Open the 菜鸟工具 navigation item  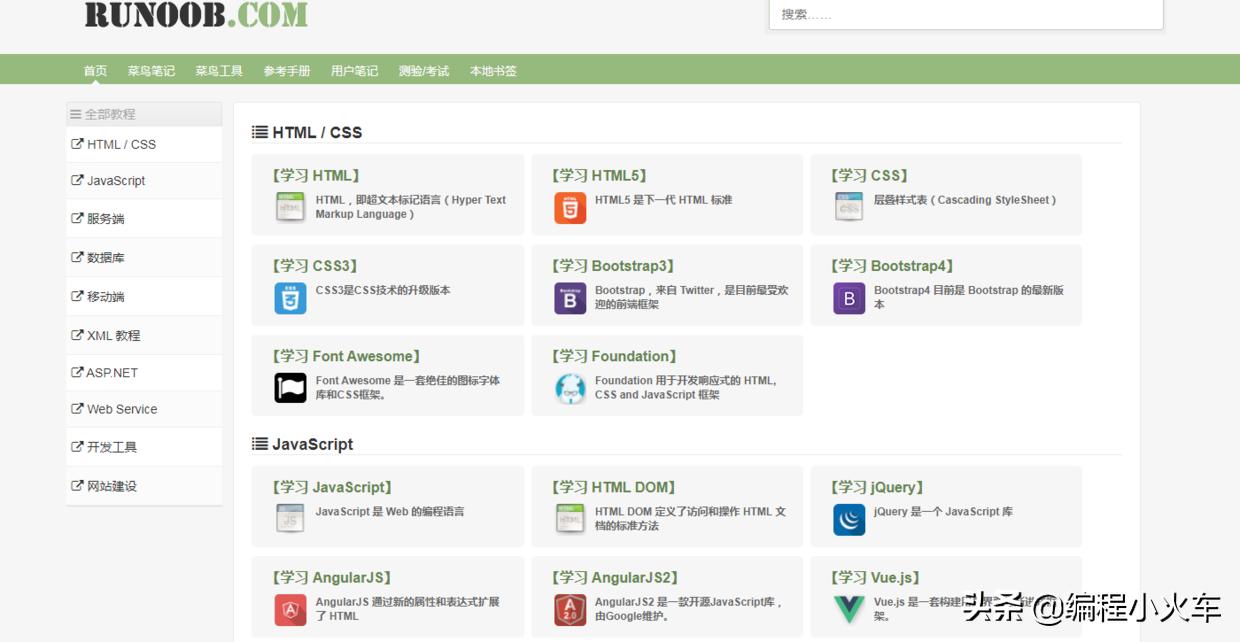219,71
